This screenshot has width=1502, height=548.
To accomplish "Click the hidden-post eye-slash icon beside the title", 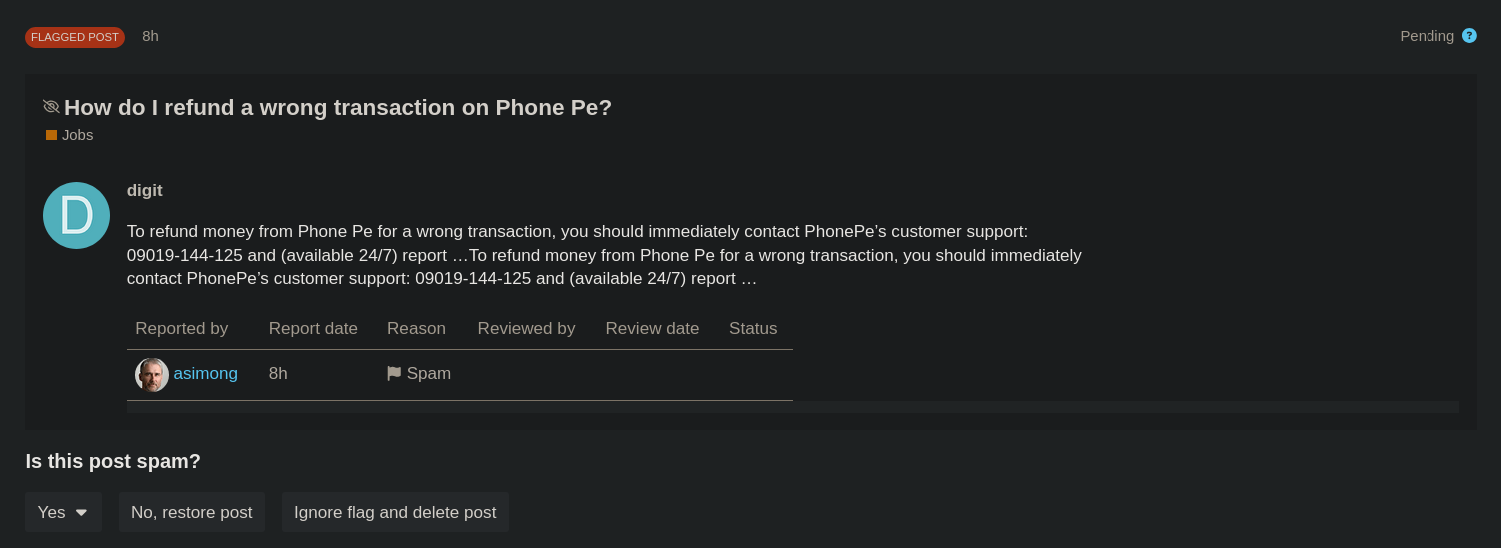I will tap(52, 106).
